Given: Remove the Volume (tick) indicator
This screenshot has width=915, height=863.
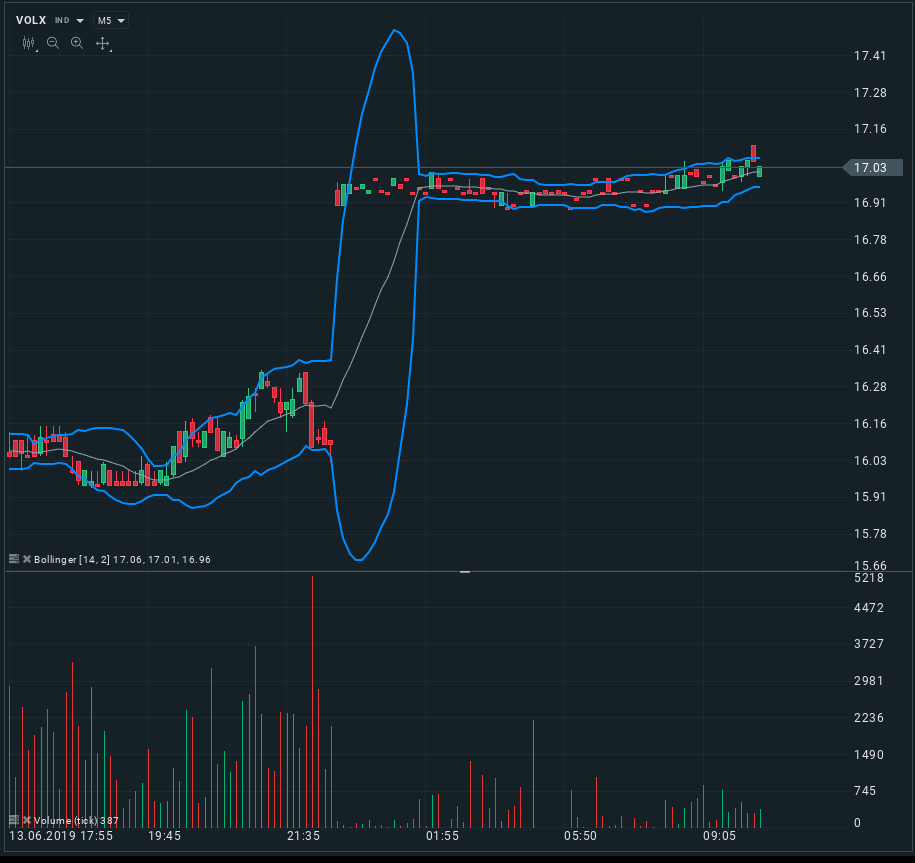Looking at the screenshot, I should pos(27,820).
